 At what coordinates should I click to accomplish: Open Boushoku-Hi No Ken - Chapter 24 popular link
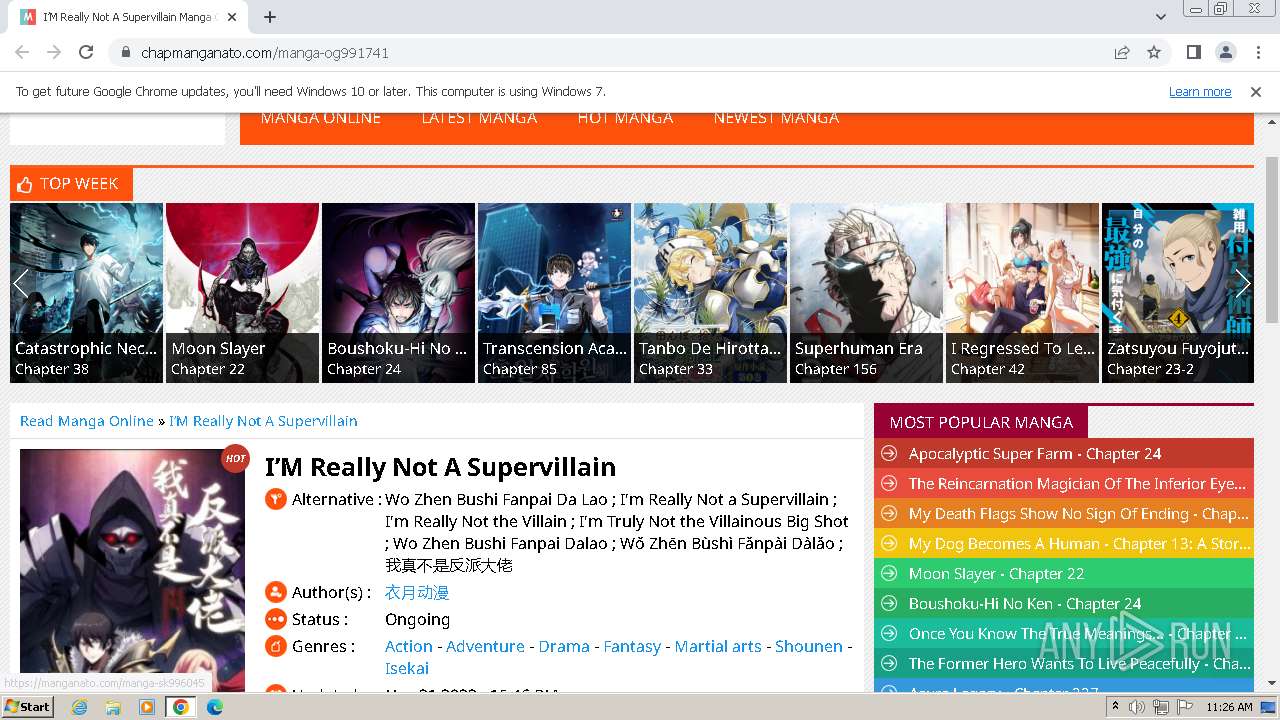(x=1025, y=604)
